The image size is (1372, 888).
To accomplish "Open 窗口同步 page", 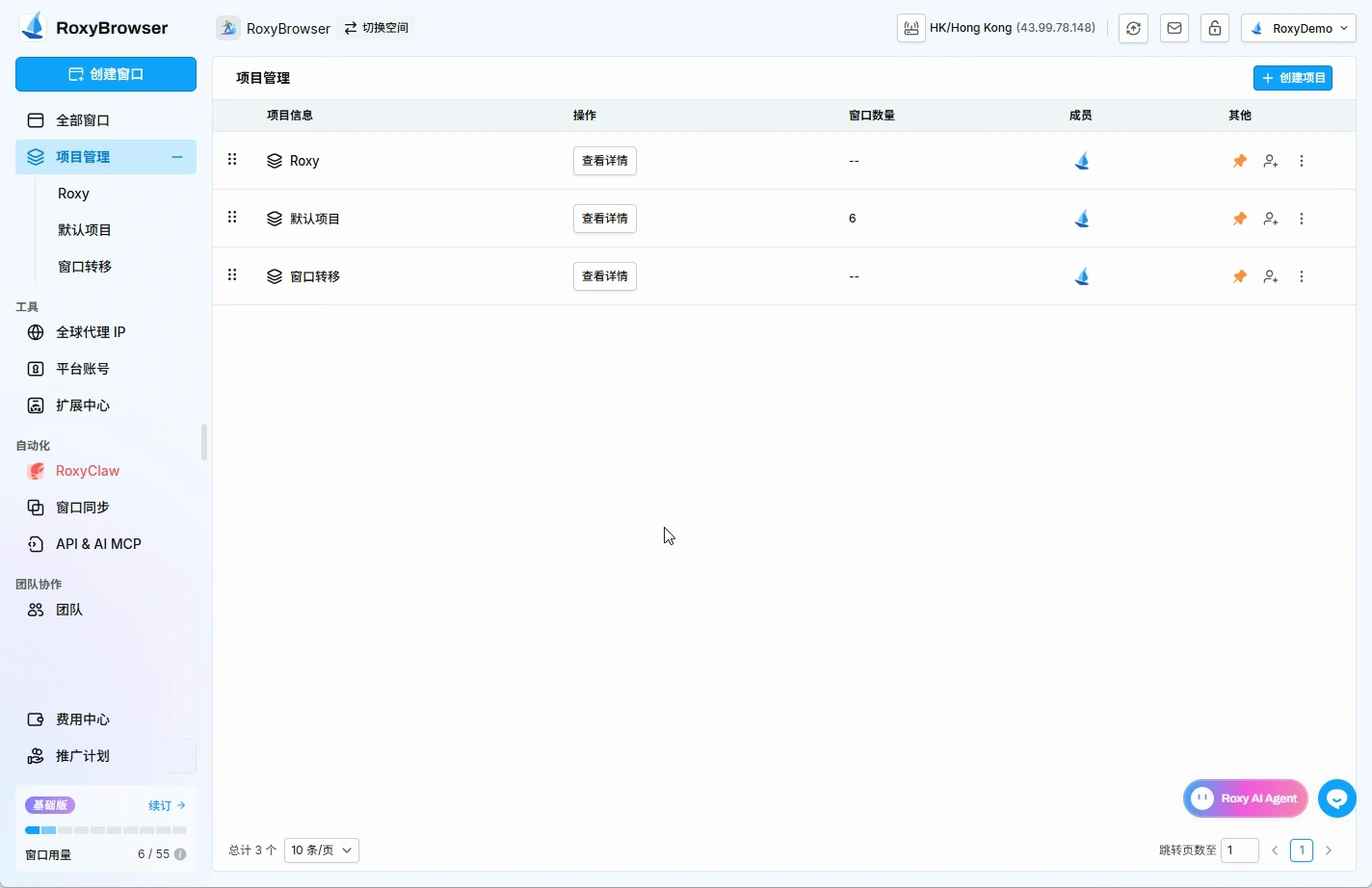I will [x=106, y=508].
